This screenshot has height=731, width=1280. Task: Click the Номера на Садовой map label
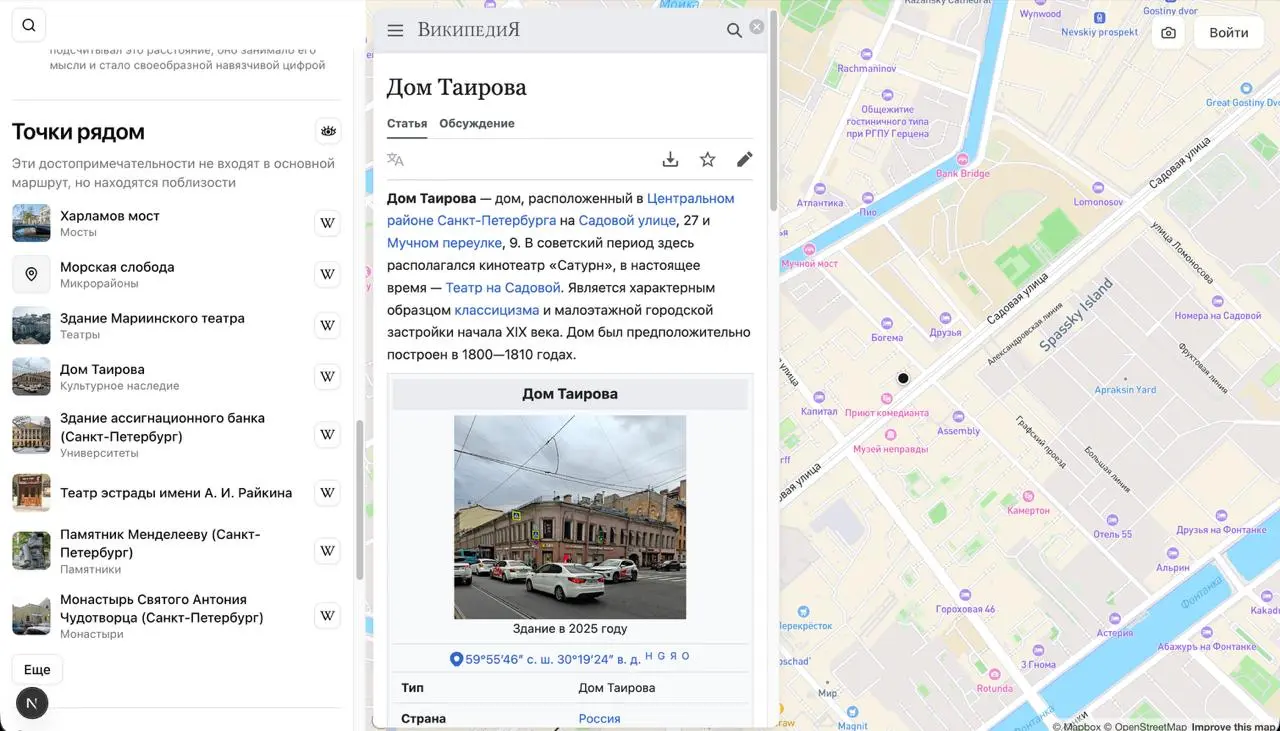(1218, 316)
